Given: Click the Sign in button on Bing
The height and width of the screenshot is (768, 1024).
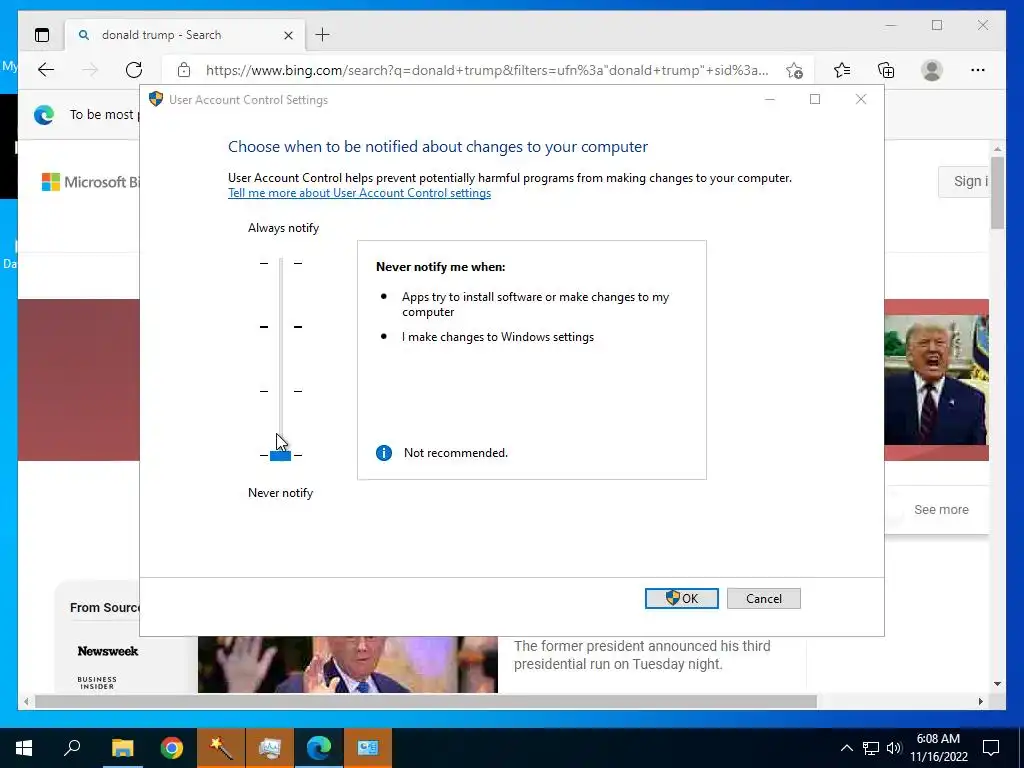Looking at the screenshot, I should (x=965, y=182).
